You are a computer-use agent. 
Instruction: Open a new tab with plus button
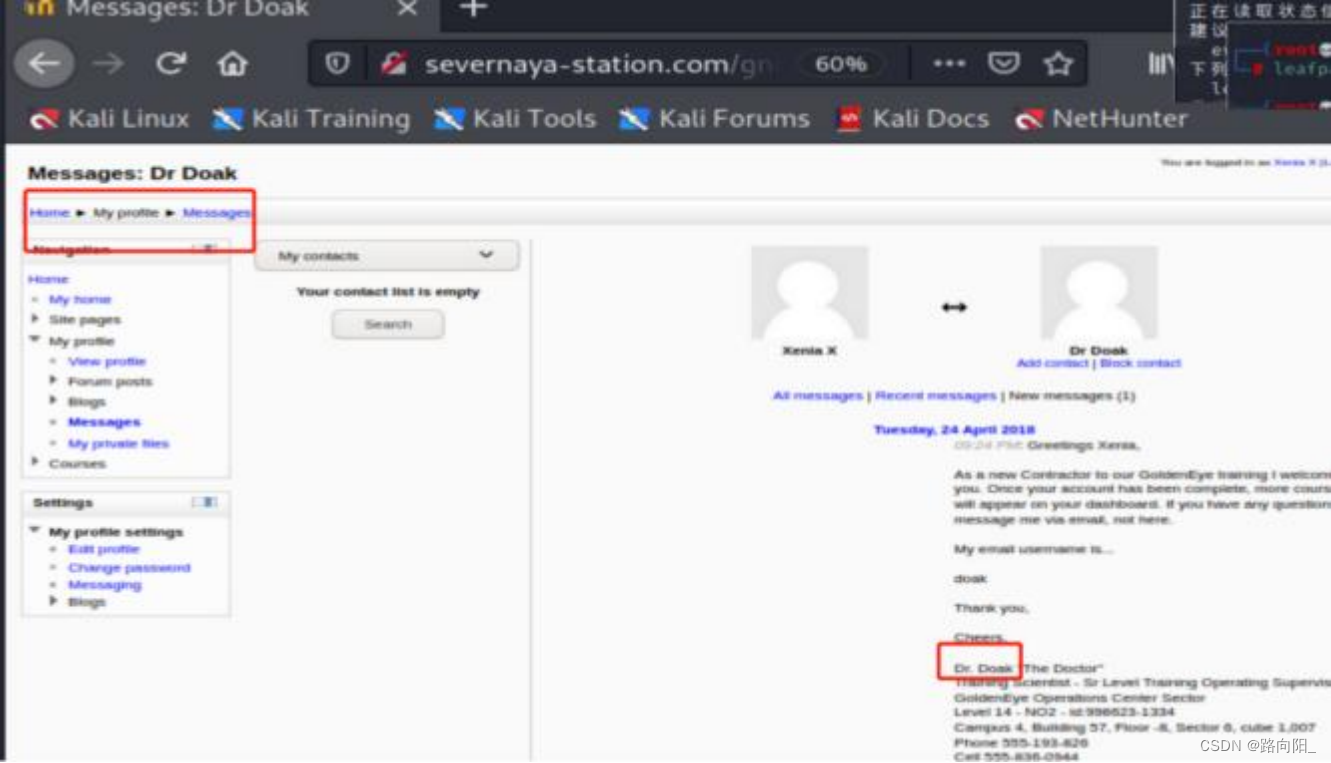(473, 8)
